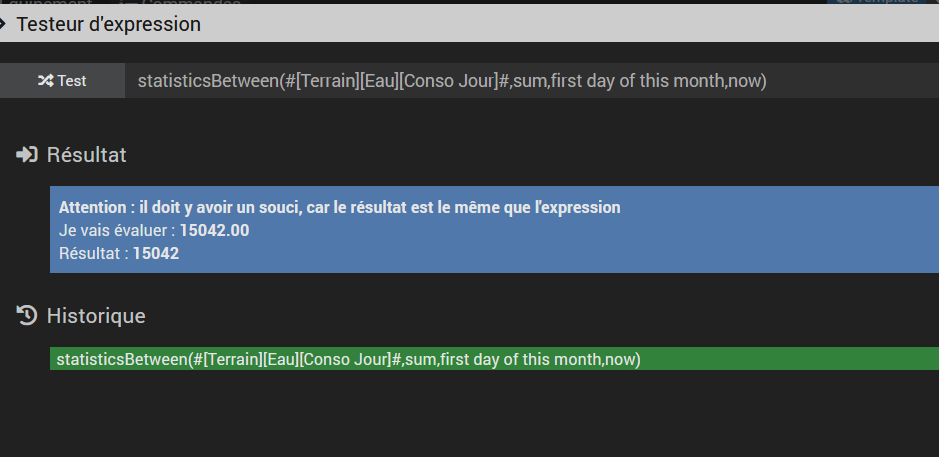Open the partially hidden Commandes tab

[x=190, y=3]
